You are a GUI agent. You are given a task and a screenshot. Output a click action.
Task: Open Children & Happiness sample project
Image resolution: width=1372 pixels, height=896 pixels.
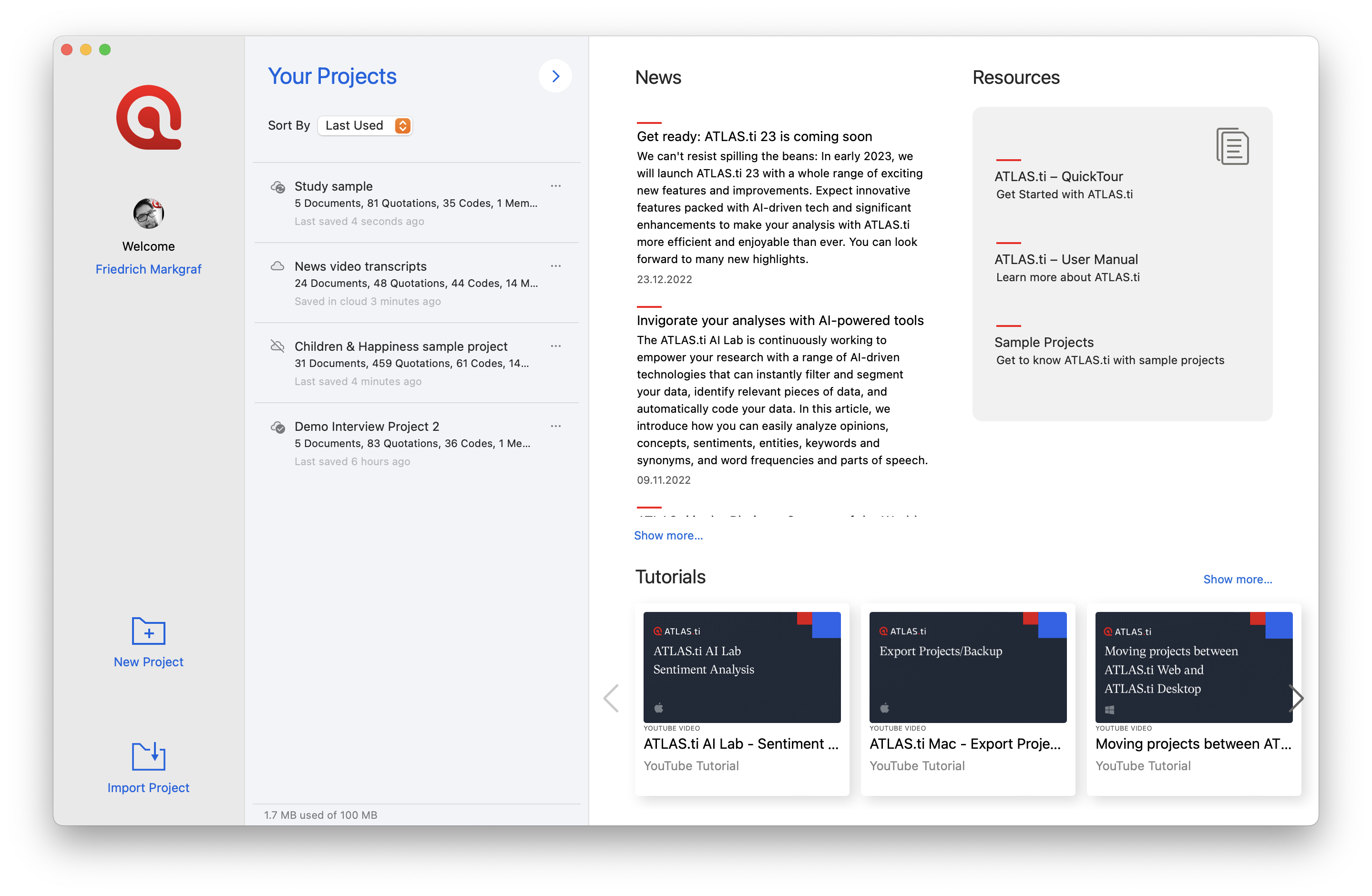[416, 363]
